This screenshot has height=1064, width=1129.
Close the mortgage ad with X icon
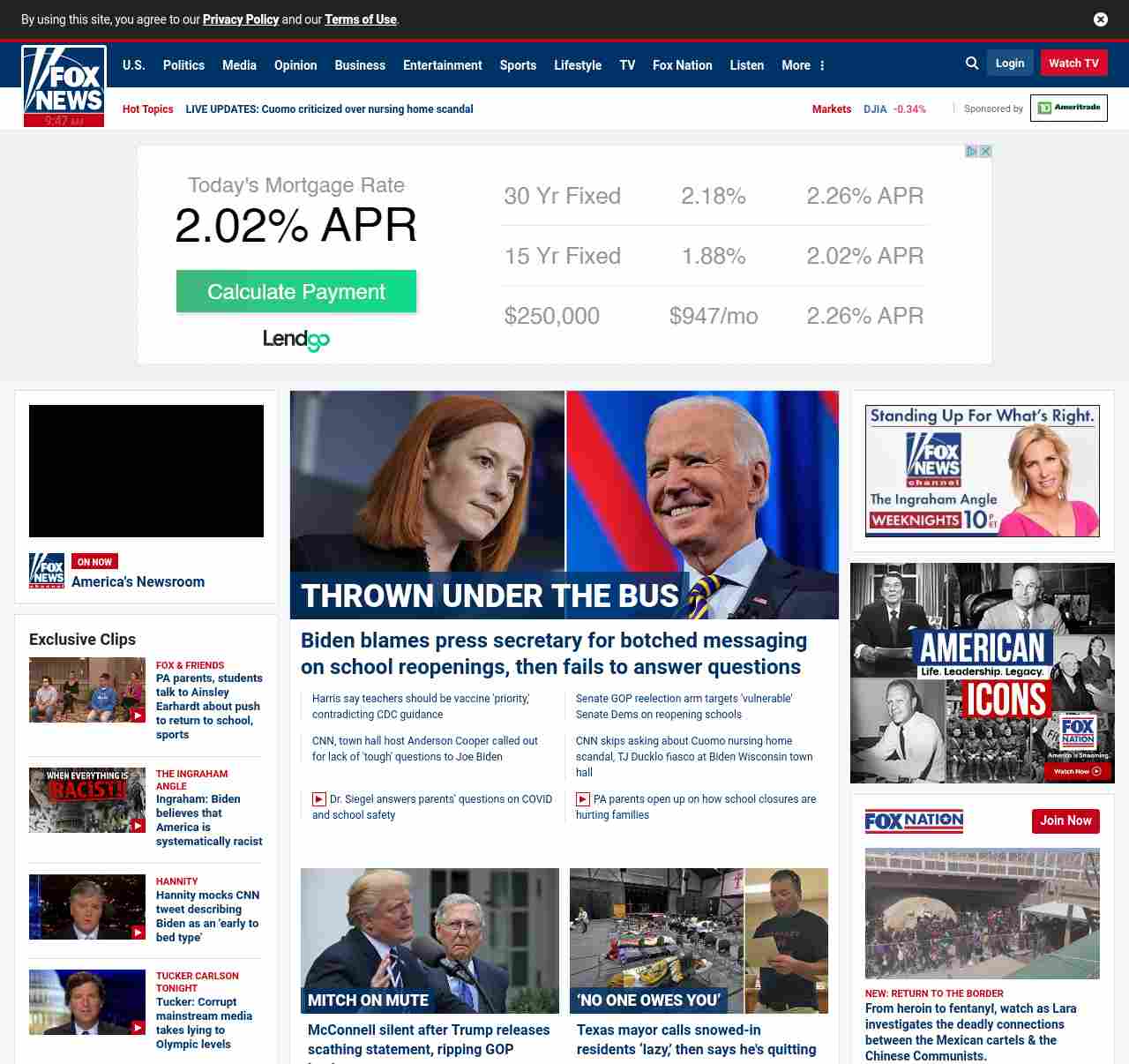pos(986,152)
